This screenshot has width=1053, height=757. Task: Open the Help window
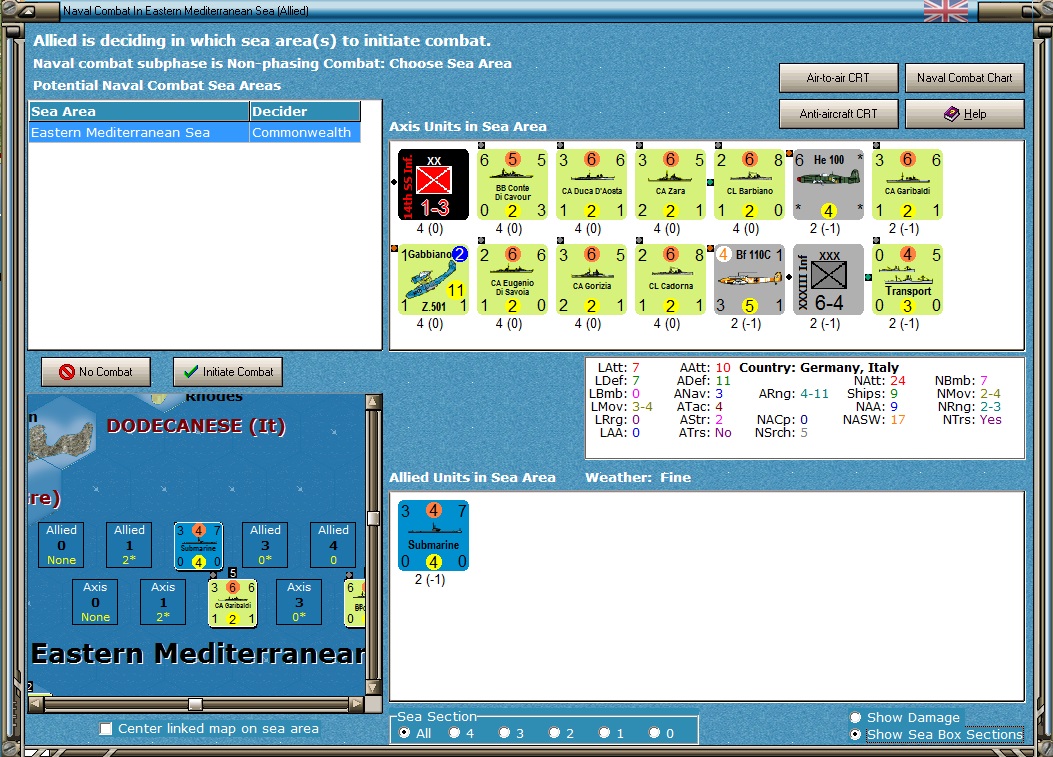[x=964, y=114]
